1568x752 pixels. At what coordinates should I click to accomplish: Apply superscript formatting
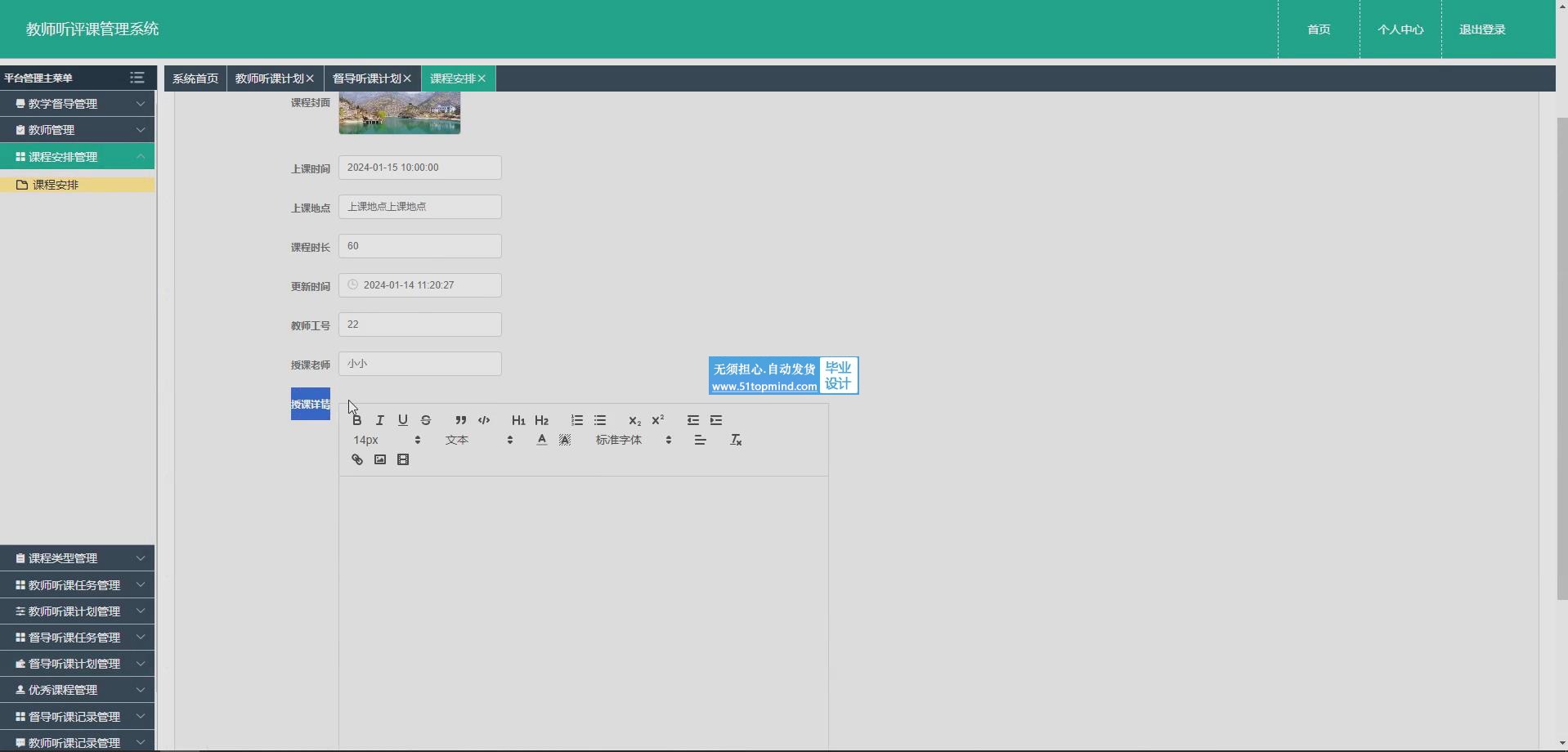657,420
